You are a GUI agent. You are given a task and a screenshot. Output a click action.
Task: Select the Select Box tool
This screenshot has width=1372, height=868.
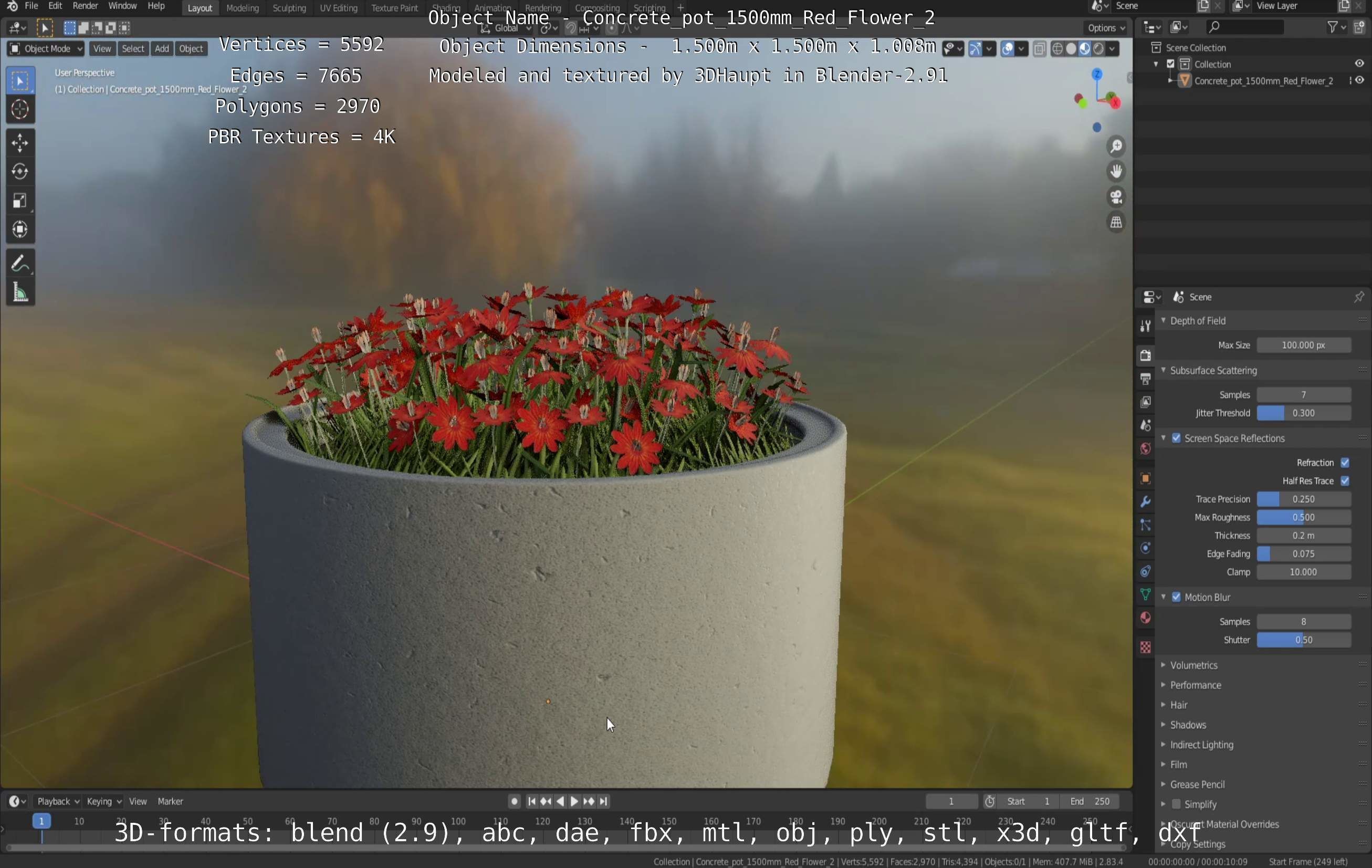click(x=20, y=81)
